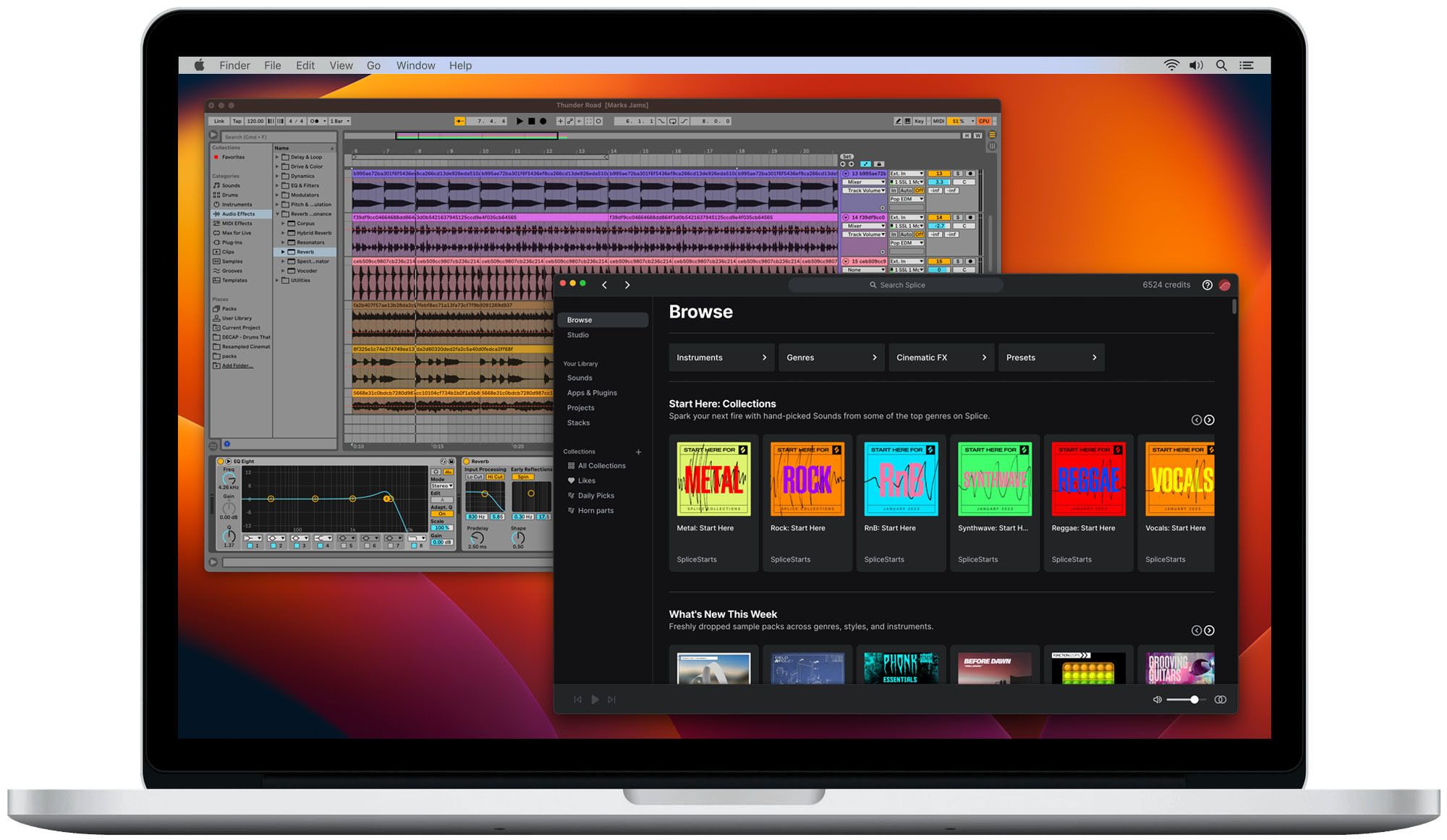The image size is (1447, 840).
Task: Toggle Adapt. Q off in EQ Eight
Action: tap(442, 514)
